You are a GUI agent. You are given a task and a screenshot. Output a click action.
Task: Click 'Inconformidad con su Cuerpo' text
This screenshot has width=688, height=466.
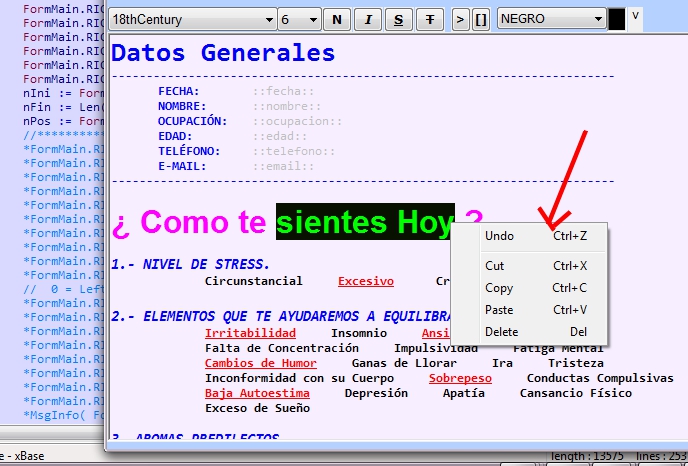coord(299,378)
